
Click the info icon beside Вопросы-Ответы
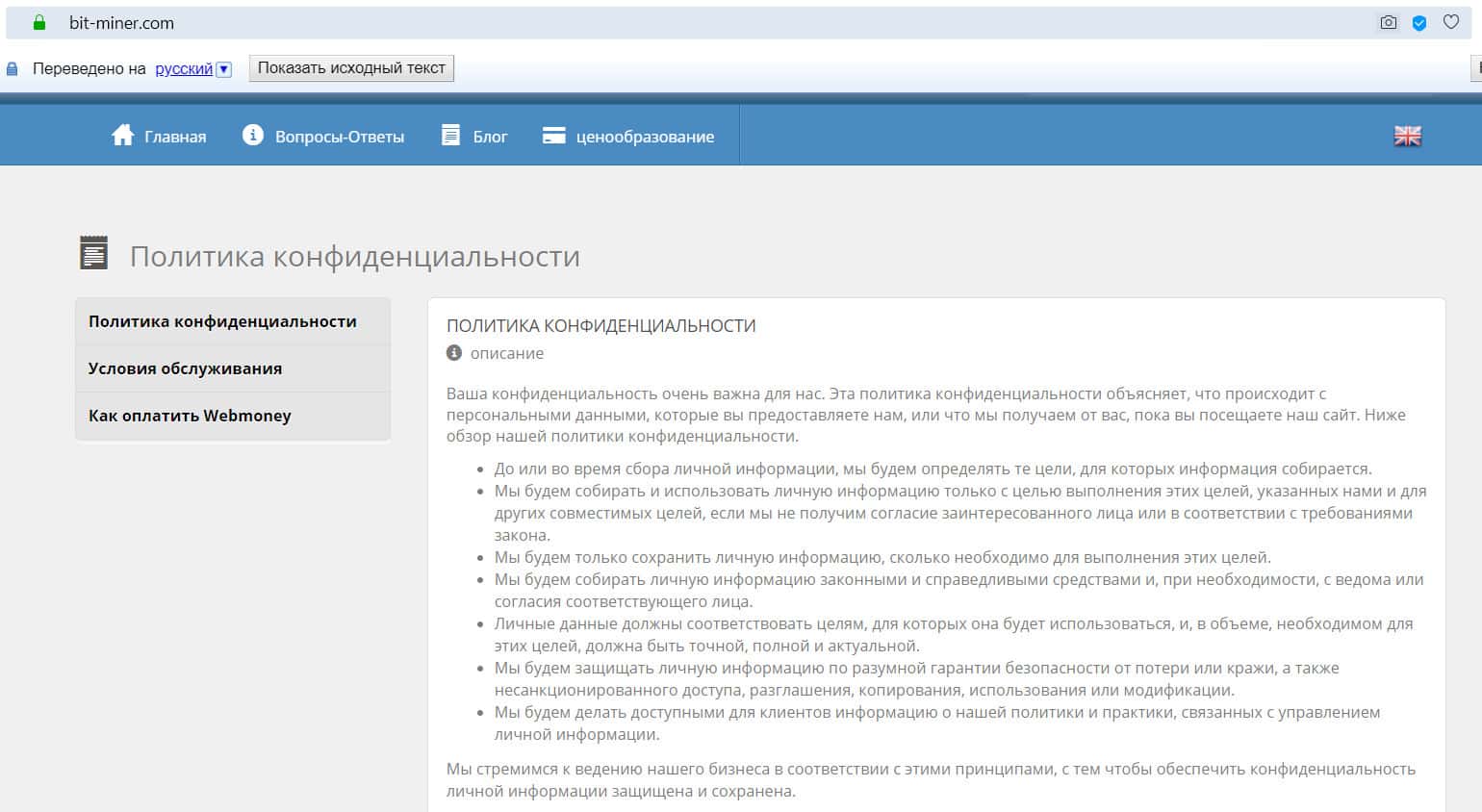(x=253, y=135)
